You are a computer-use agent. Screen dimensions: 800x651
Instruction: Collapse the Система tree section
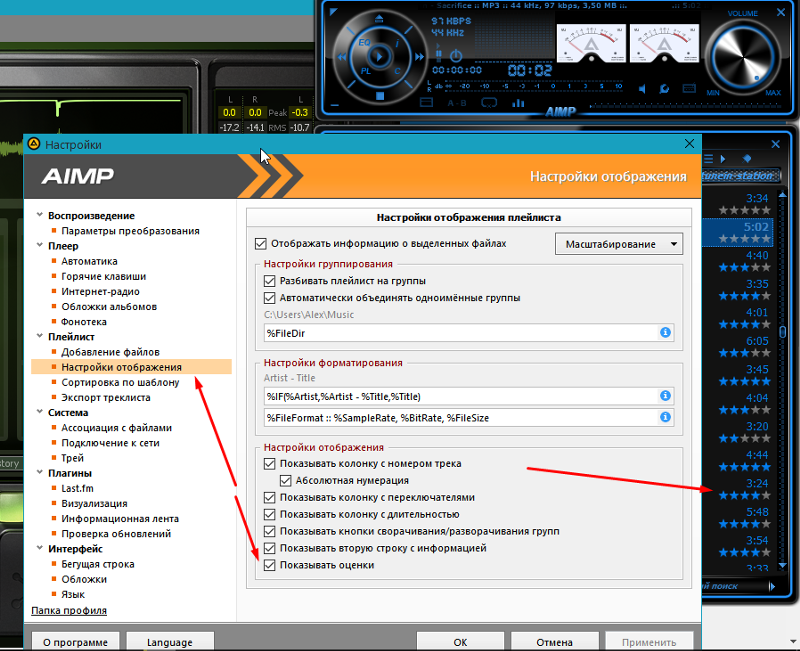(x=39, y=412)
